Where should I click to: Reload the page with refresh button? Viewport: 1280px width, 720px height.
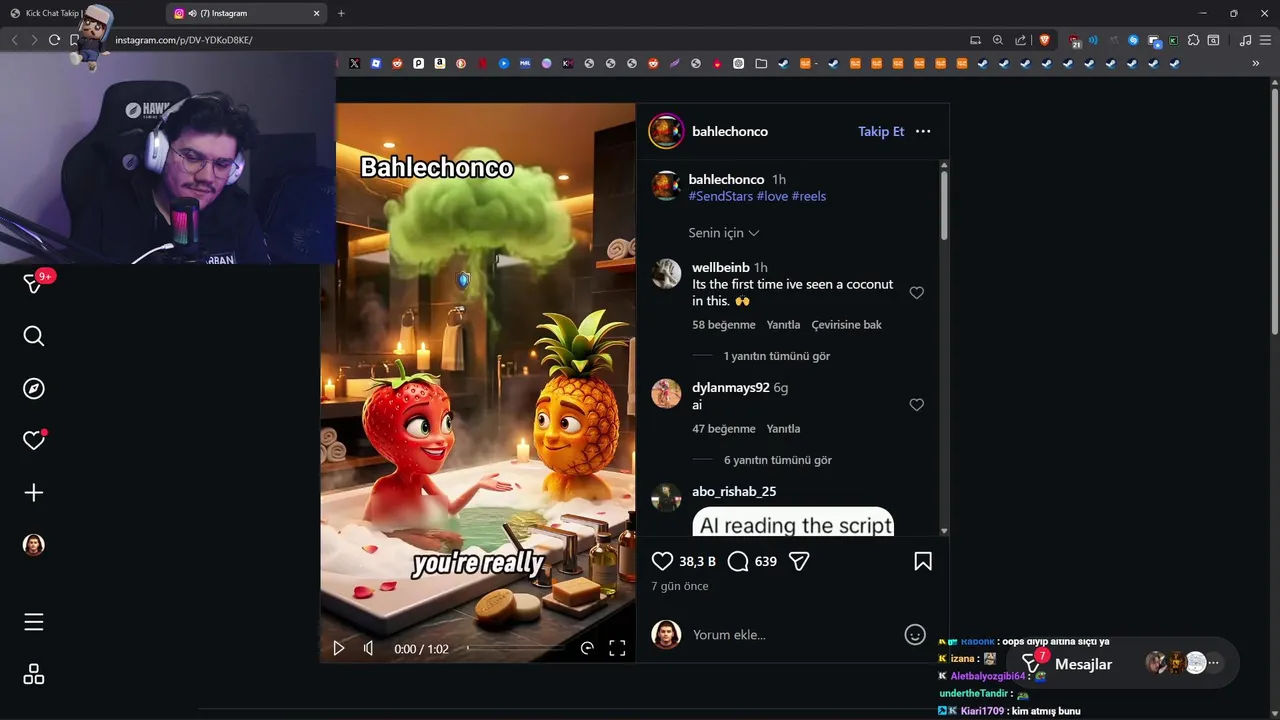pos(54,40)
